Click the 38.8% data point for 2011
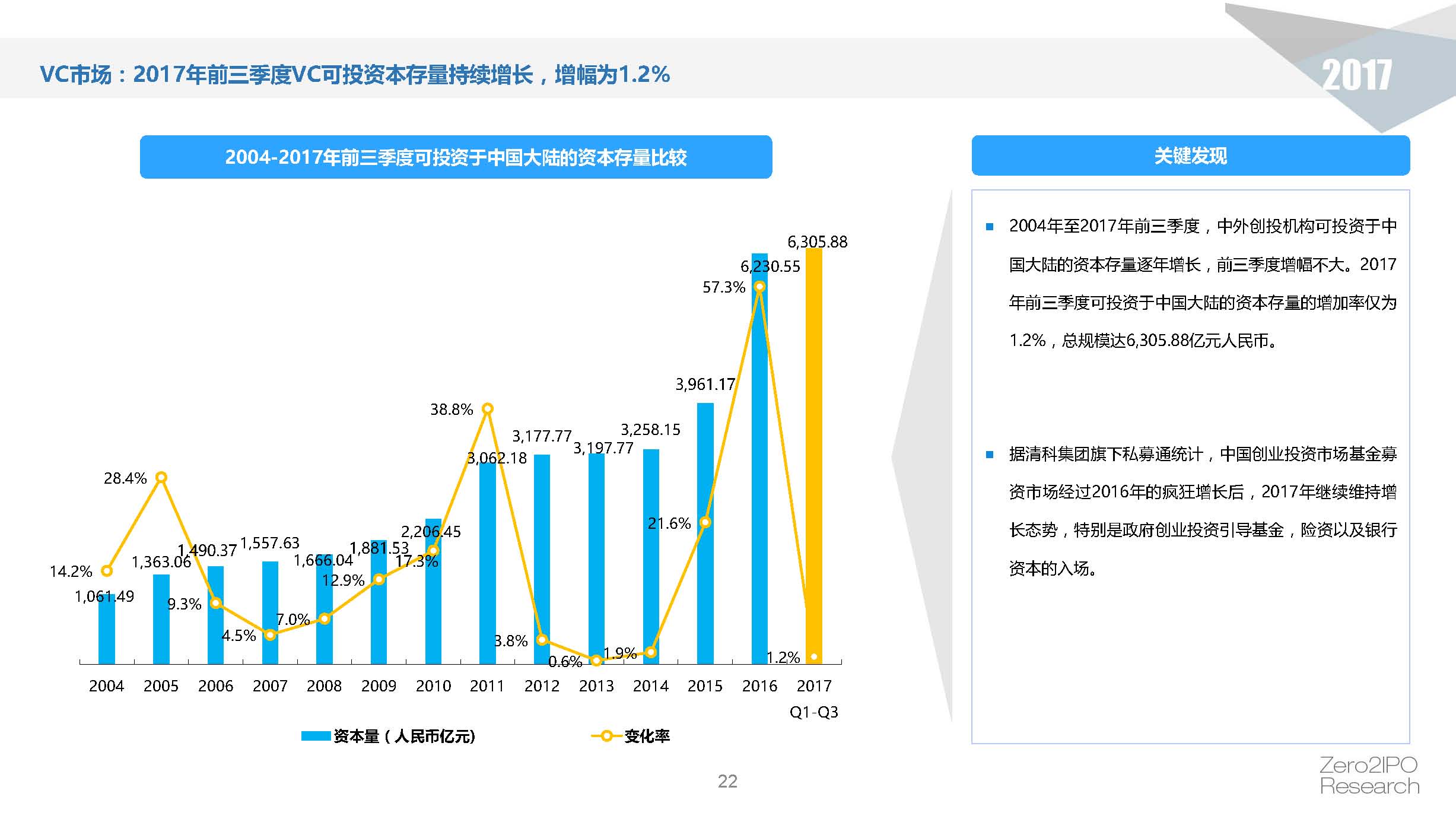Screen dimensions: 1456x819 click(x=487, y=408)
